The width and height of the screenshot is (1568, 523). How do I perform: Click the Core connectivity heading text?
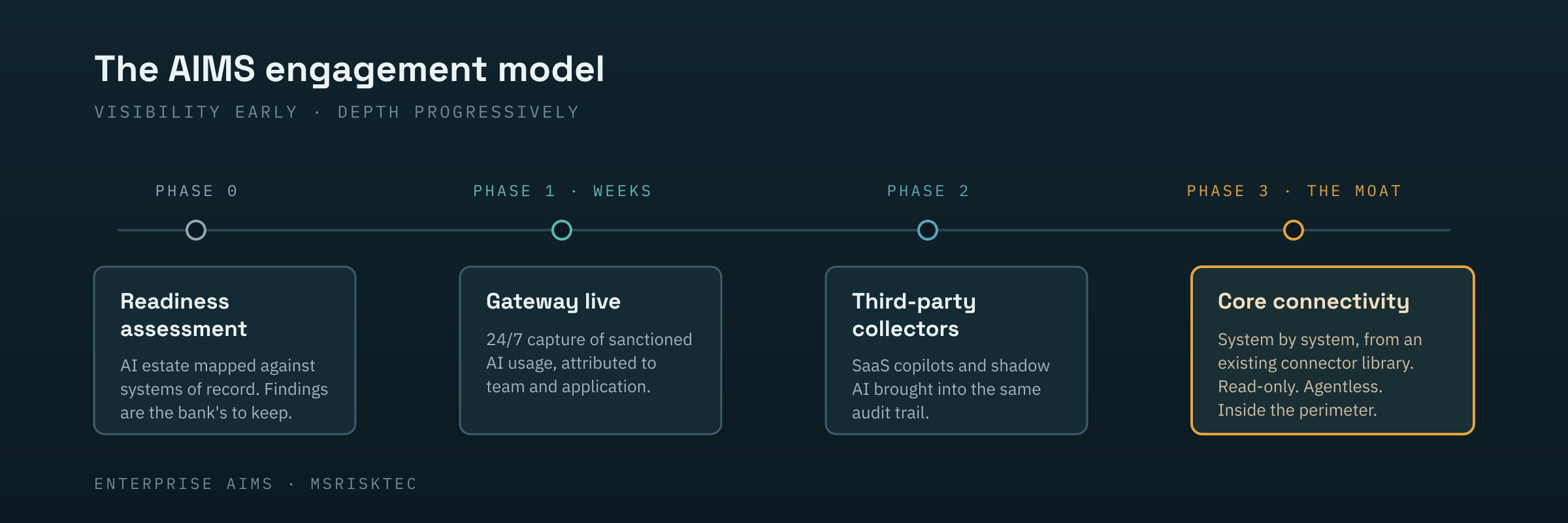(x=1313, y=301)
